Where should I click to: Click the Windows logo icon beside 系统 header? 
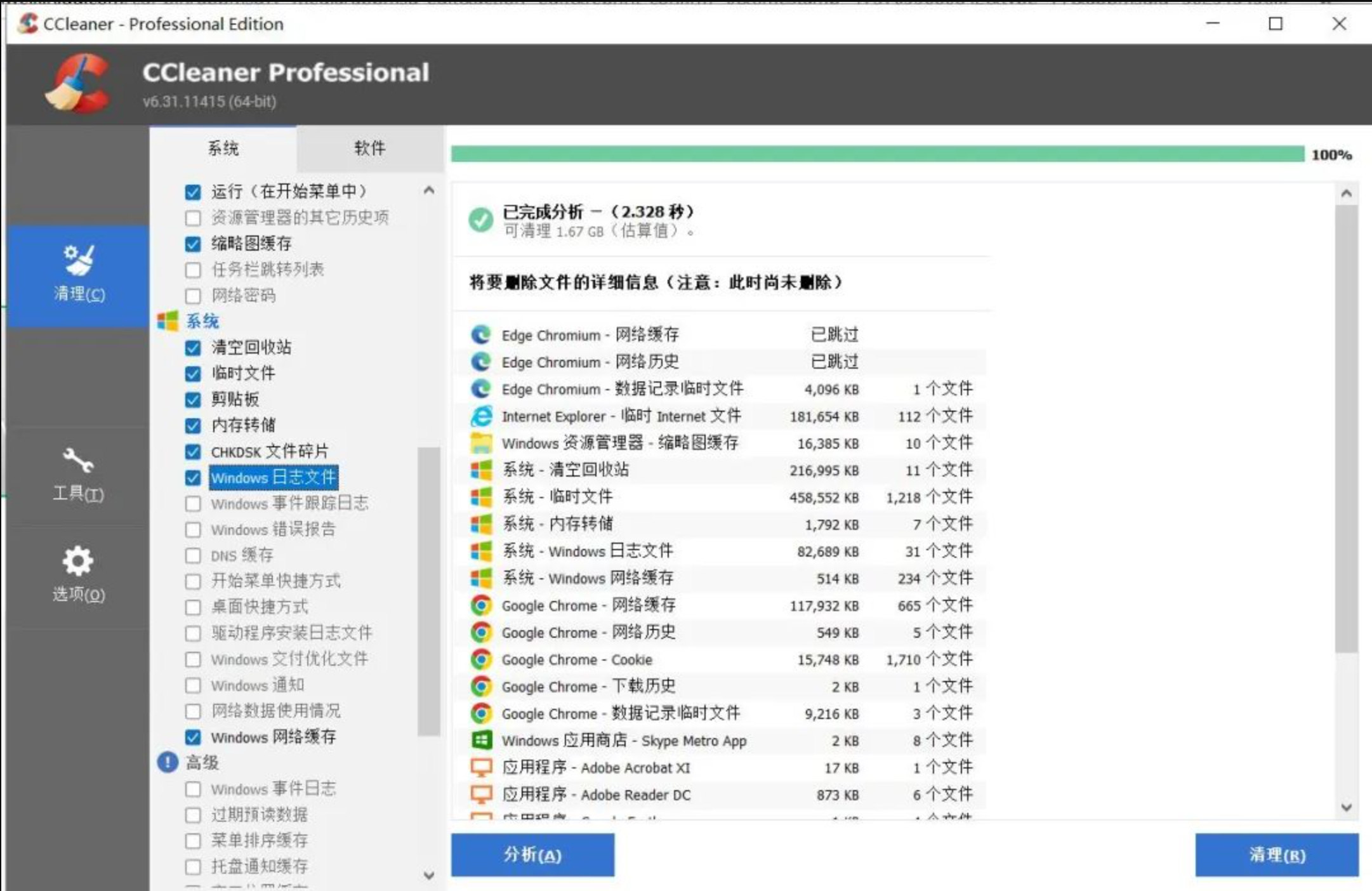pos(167,321)
